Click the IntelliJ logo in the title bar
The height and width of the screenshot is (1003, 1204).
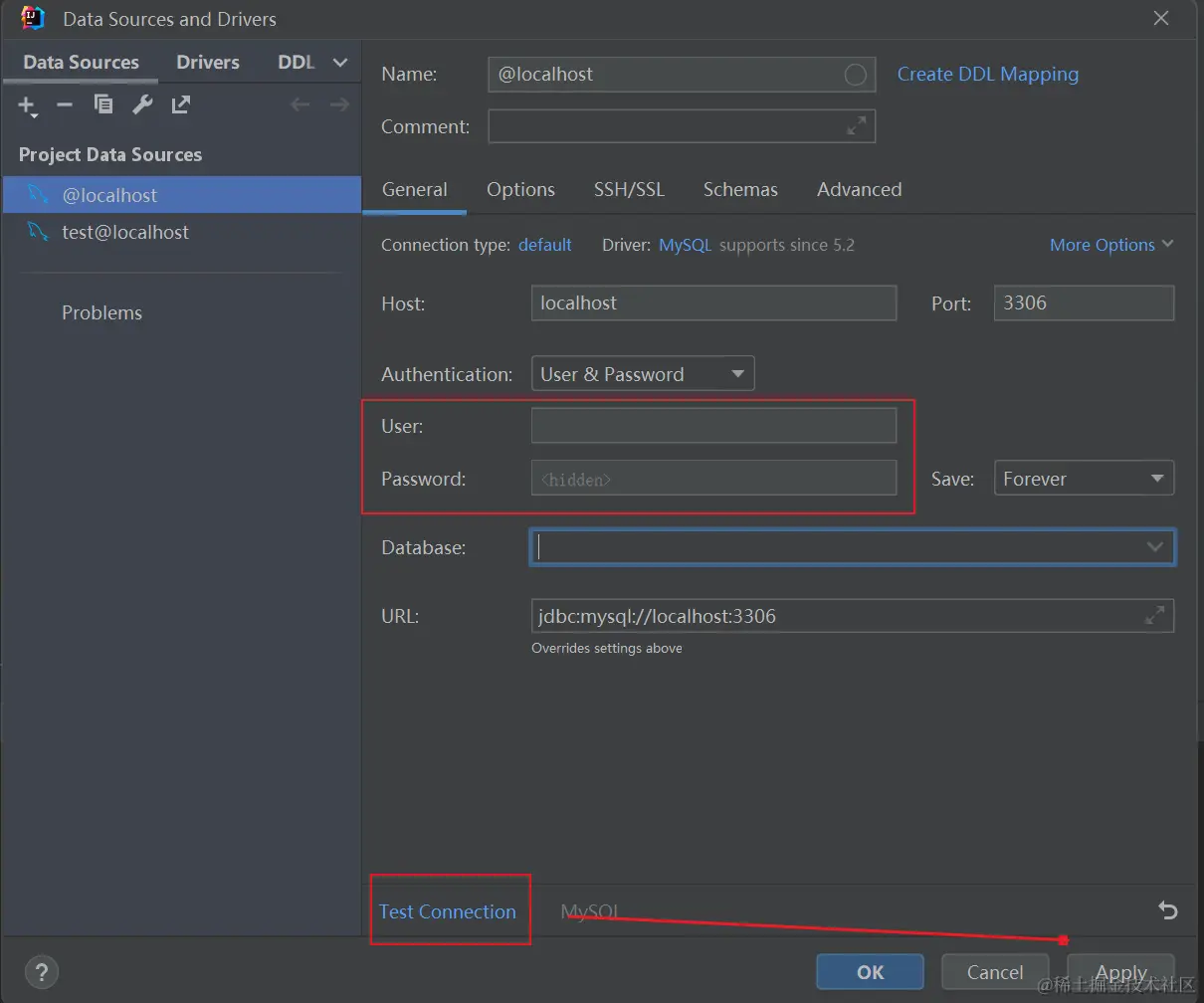click(x=33, y=18)
